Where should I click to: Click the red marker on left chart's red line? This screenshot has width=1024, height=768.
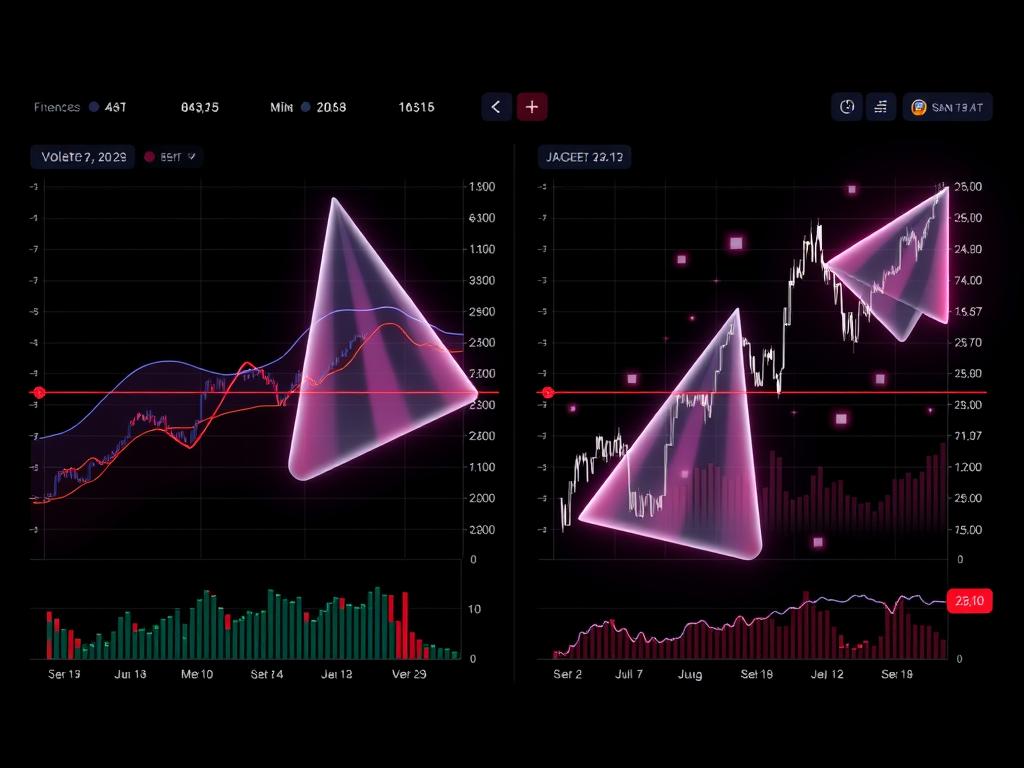click(39, 392)
